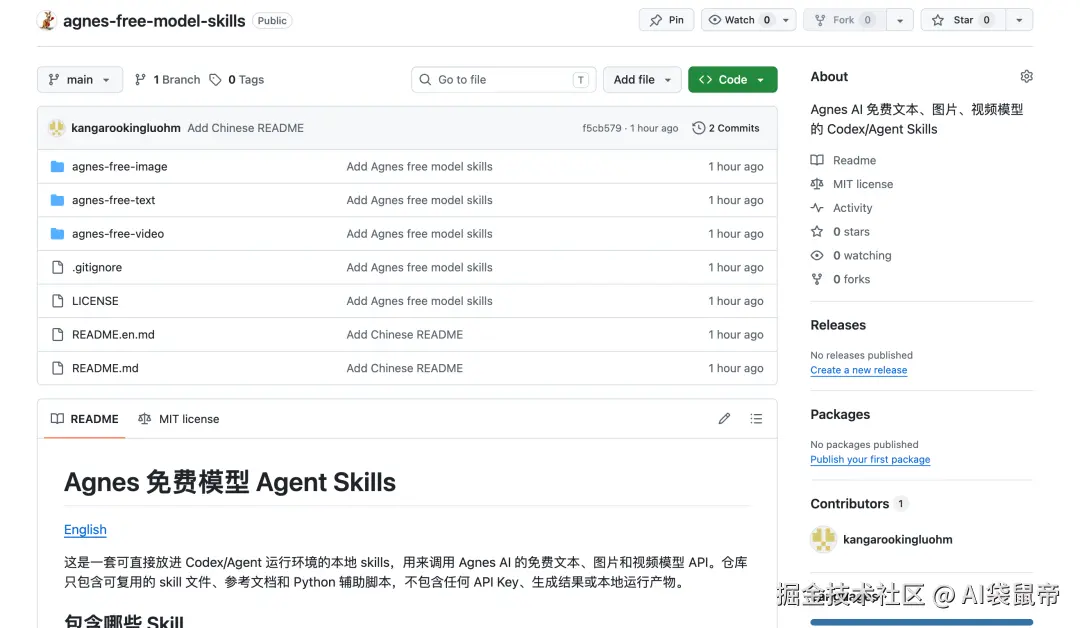
Task: View the 2 Commits history
Action: 726,128
